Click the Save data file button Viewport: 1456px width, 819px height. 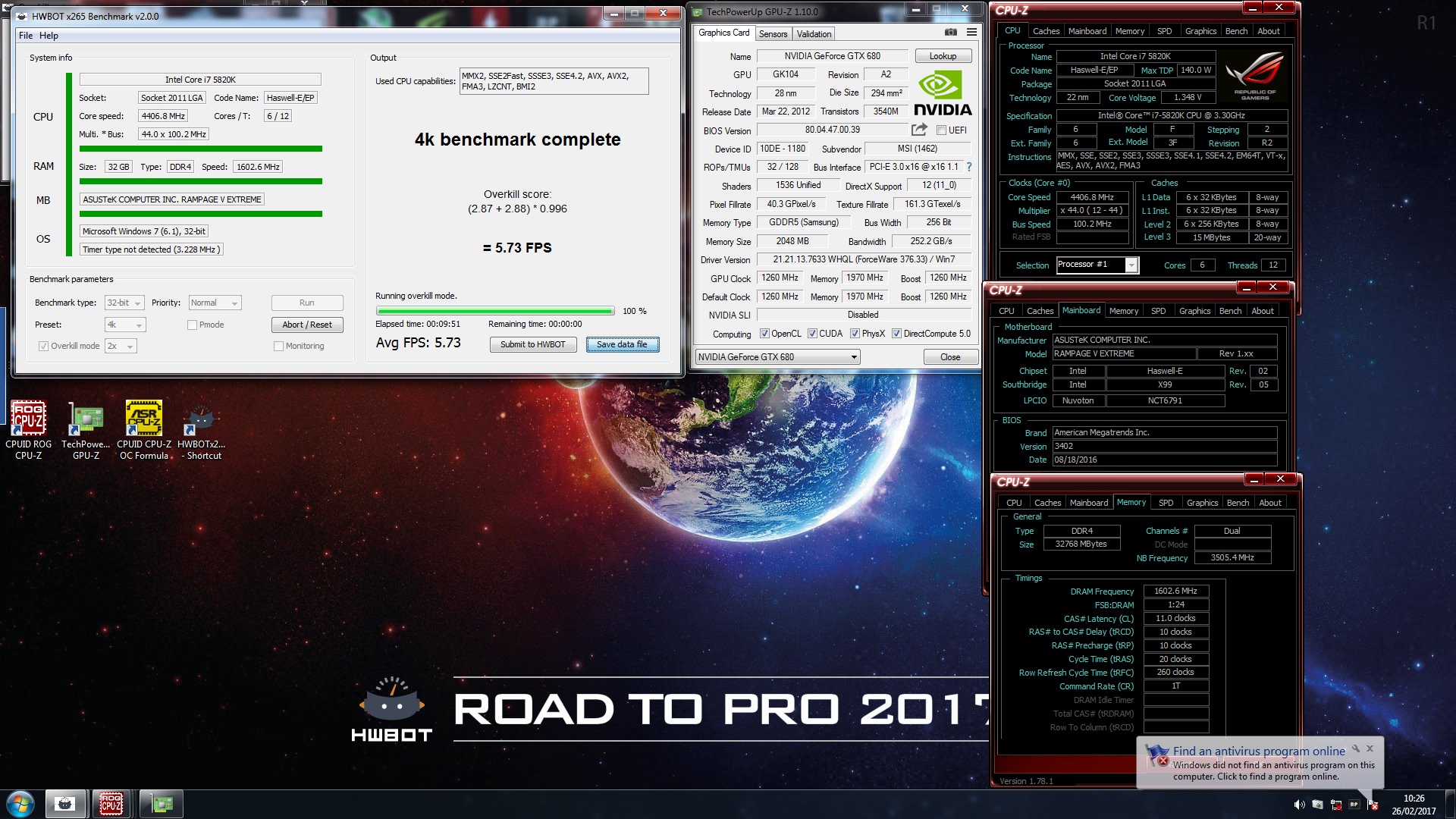pos(622,344)
